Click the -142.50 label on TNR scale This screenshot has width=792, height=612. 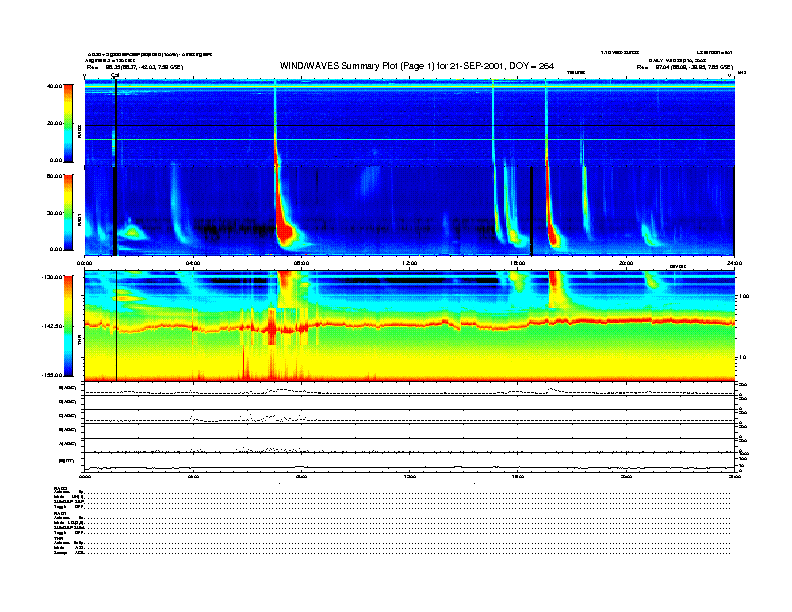tap(52, 326)
